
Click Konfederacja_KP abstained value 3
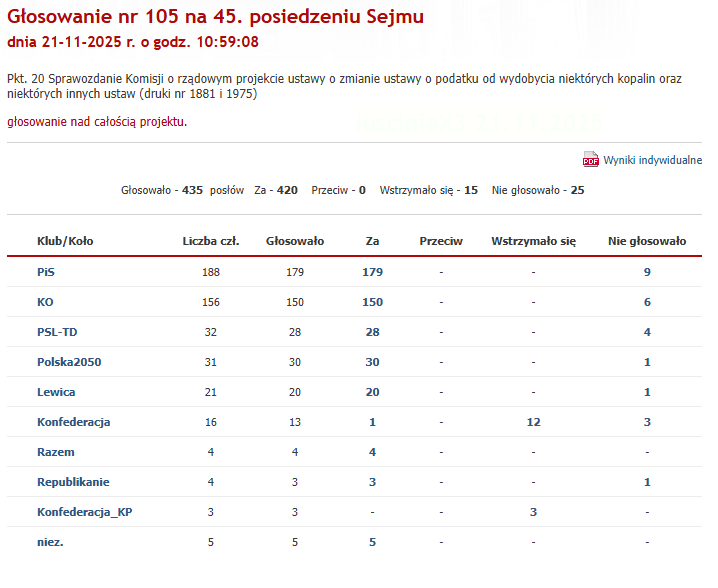point(533,512)
